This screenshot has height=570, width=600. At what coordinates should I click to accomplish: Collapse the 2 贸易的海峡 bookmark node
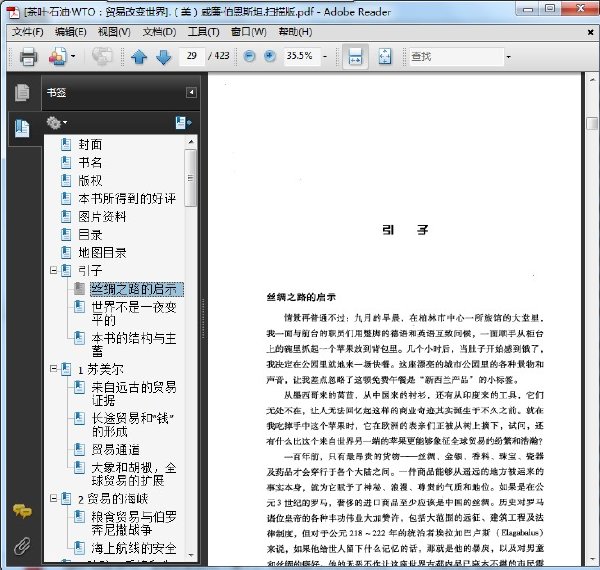(54, 498)
